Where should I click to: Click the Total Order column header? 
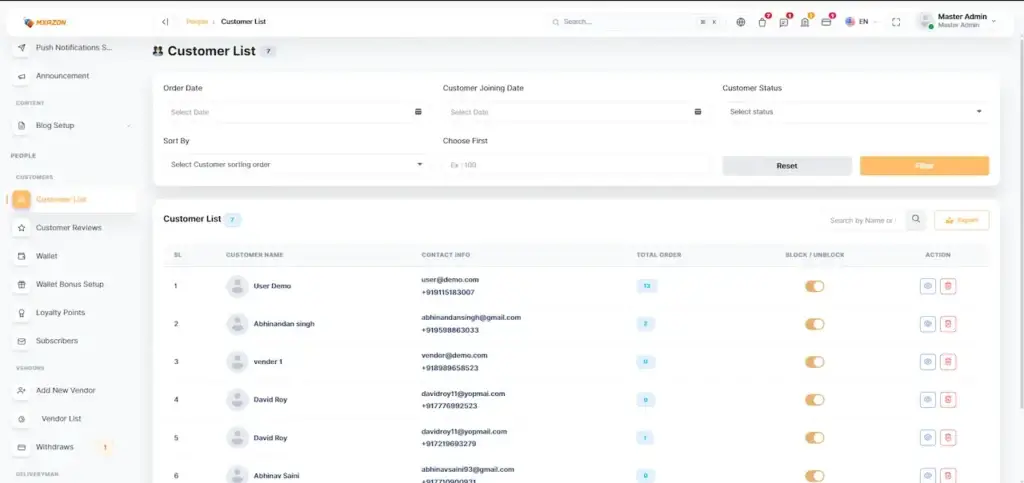[659, 255]
